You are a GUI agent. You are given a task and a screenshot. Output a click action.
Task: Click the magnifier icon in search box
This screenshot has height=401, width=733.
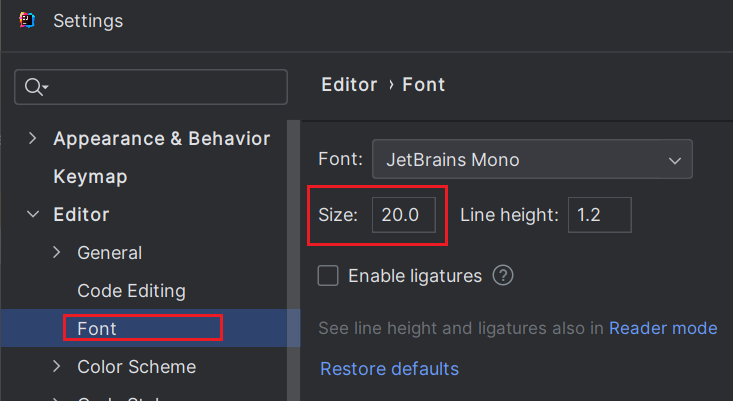pyautogui.click(x=34, y=87)
